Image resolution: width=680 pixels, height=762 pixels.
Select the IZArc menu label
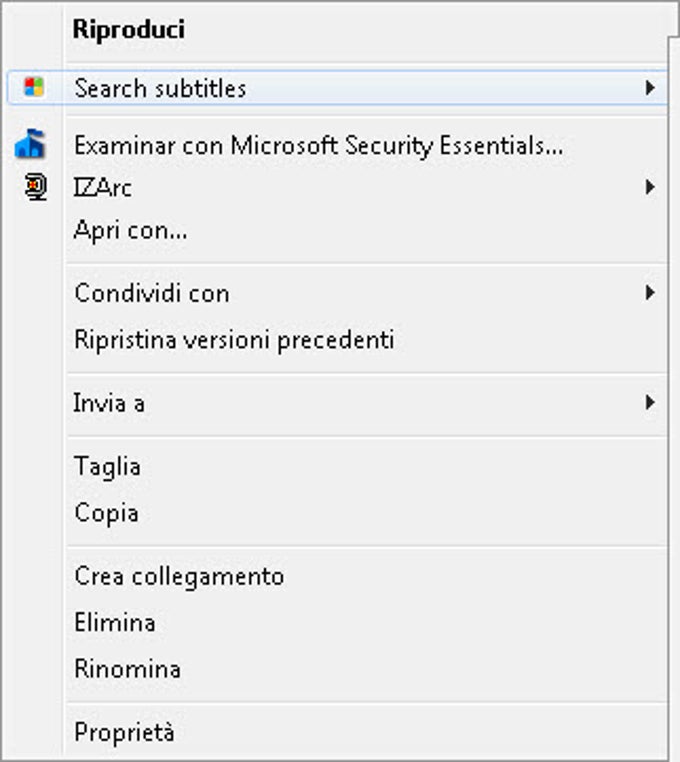[103, 187]
